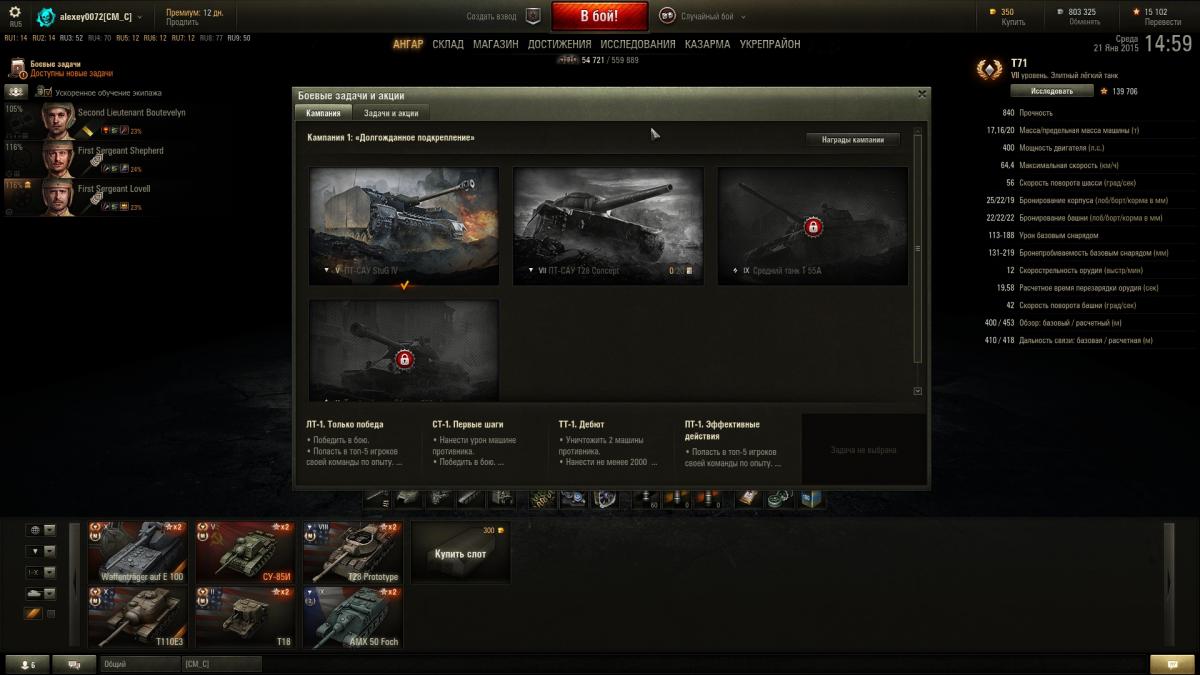Click Second Lieutenant Boutevelyn portrait
This screenshot has height=675, width=1200.
(59, 120)
